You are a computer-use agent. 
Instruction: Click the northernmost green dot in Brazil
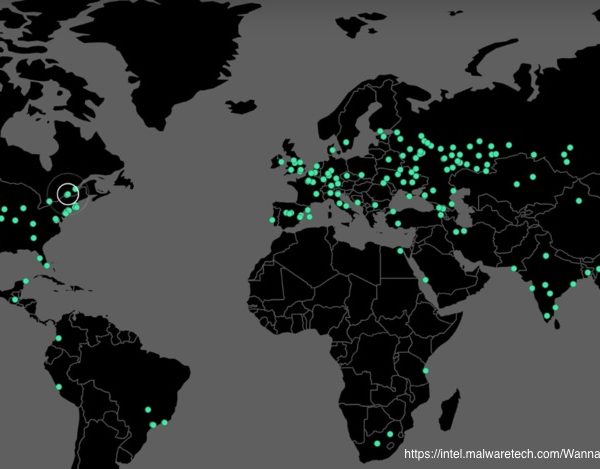click(x=148, y=408)
